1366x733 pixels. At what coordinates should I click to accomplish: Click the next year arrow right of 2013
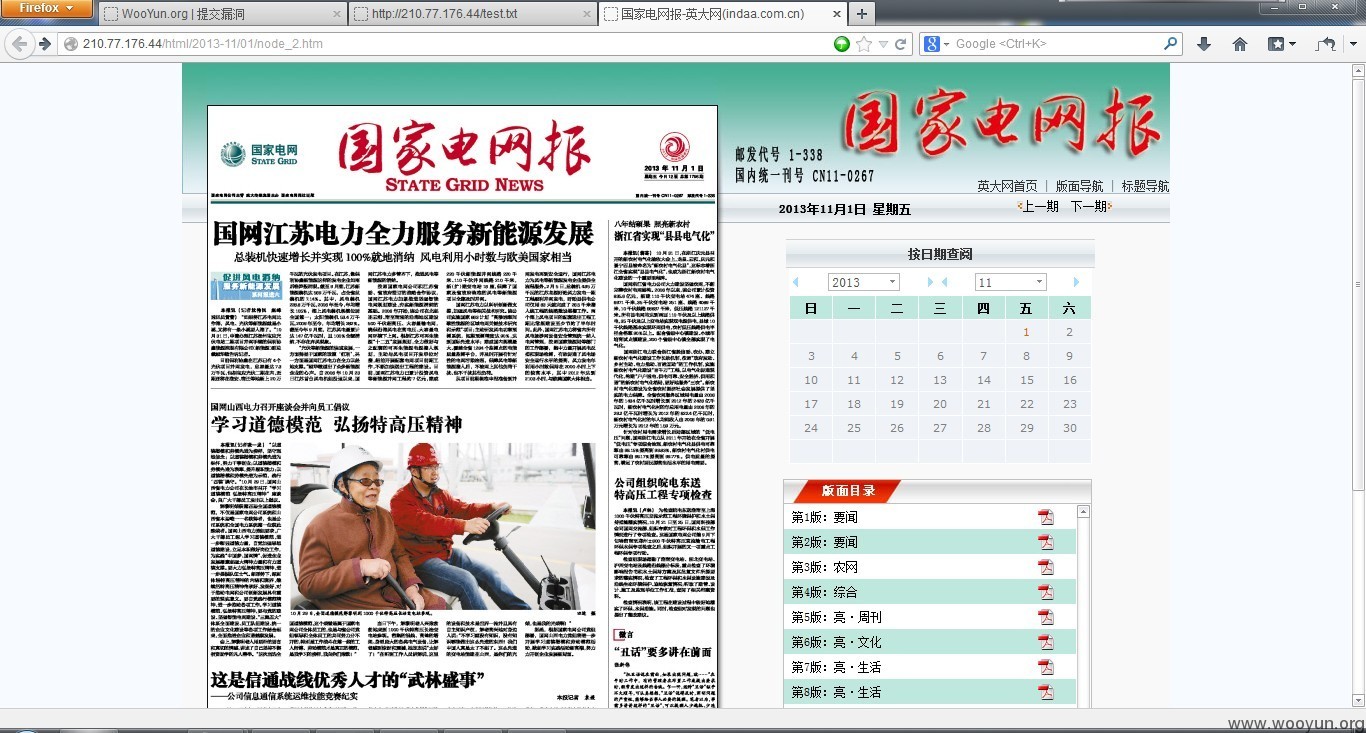click(929, 283)
